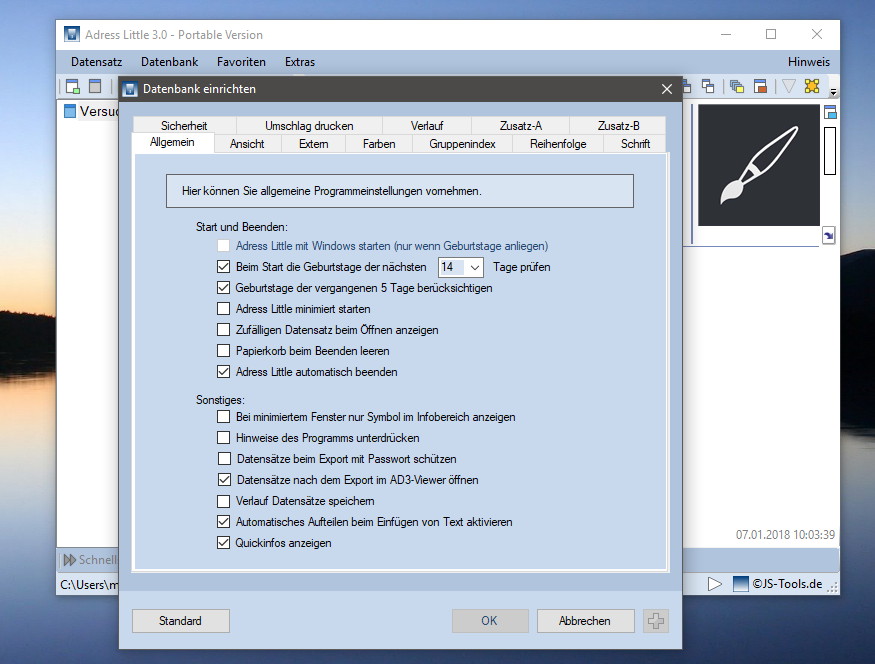
Task: Open the Favoriten menu
Action: (x=241, y=62)
